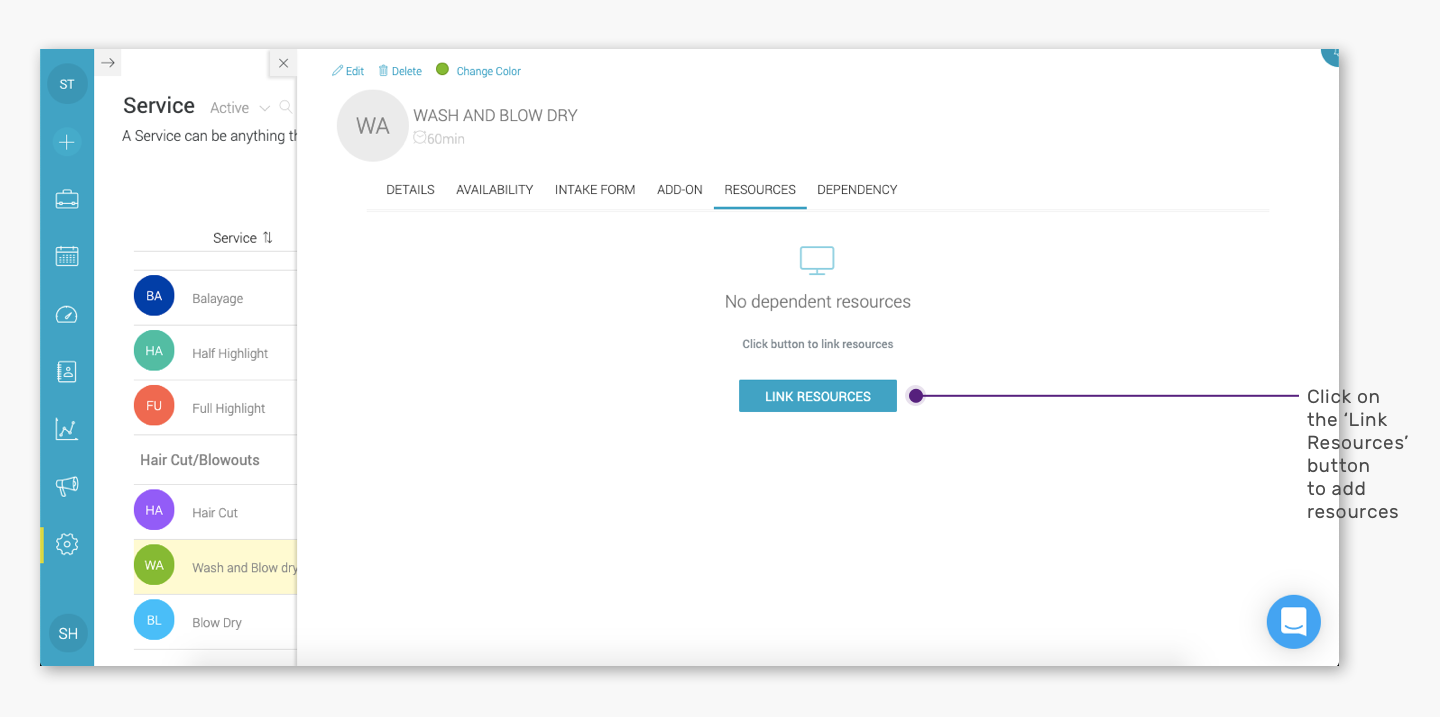Close the service detail panel
The height and width of the screenshot is (718, 1440).
(283, 63)
